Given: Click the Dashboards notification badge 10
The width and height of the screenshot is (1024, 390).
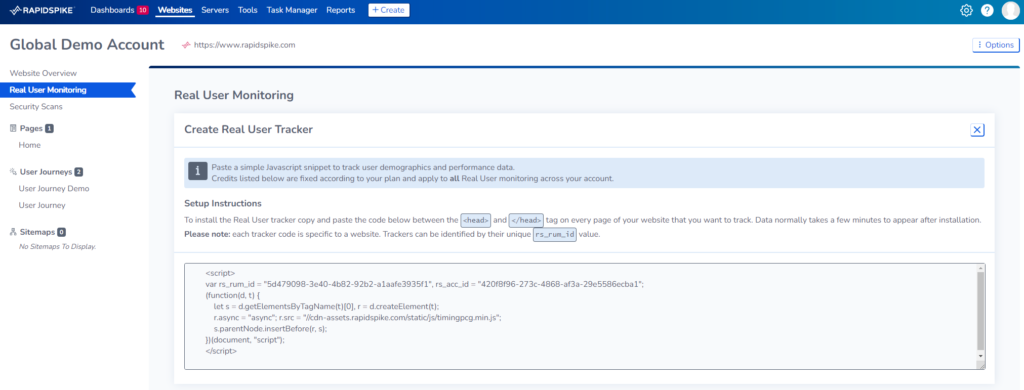Looking at the screenshot, I should 143,10.
